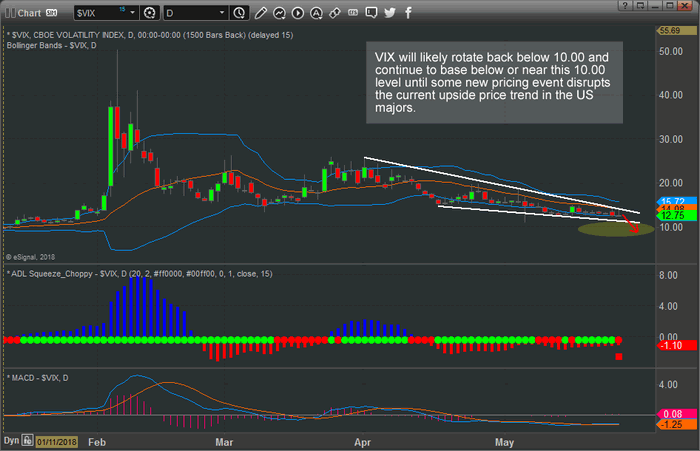Screen dimensions: 700x451
Task: Share the chart on Facebook
Action: coord(408,13)
